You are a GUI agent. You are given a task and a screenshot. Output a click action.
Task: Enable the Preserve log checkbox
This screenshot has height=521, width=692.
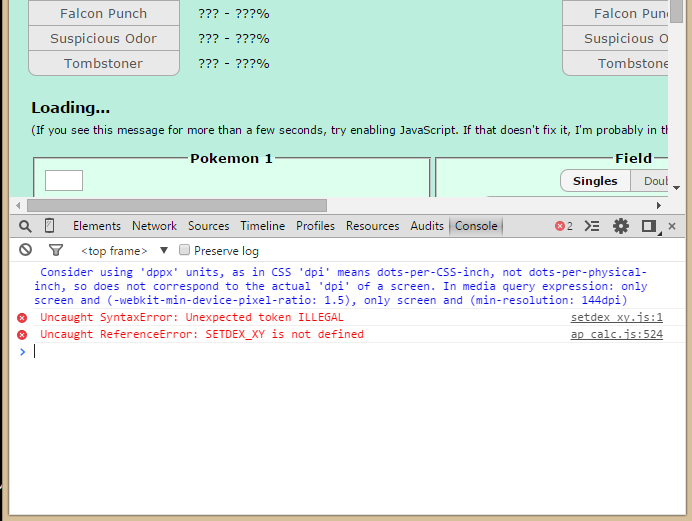point(185,251)
